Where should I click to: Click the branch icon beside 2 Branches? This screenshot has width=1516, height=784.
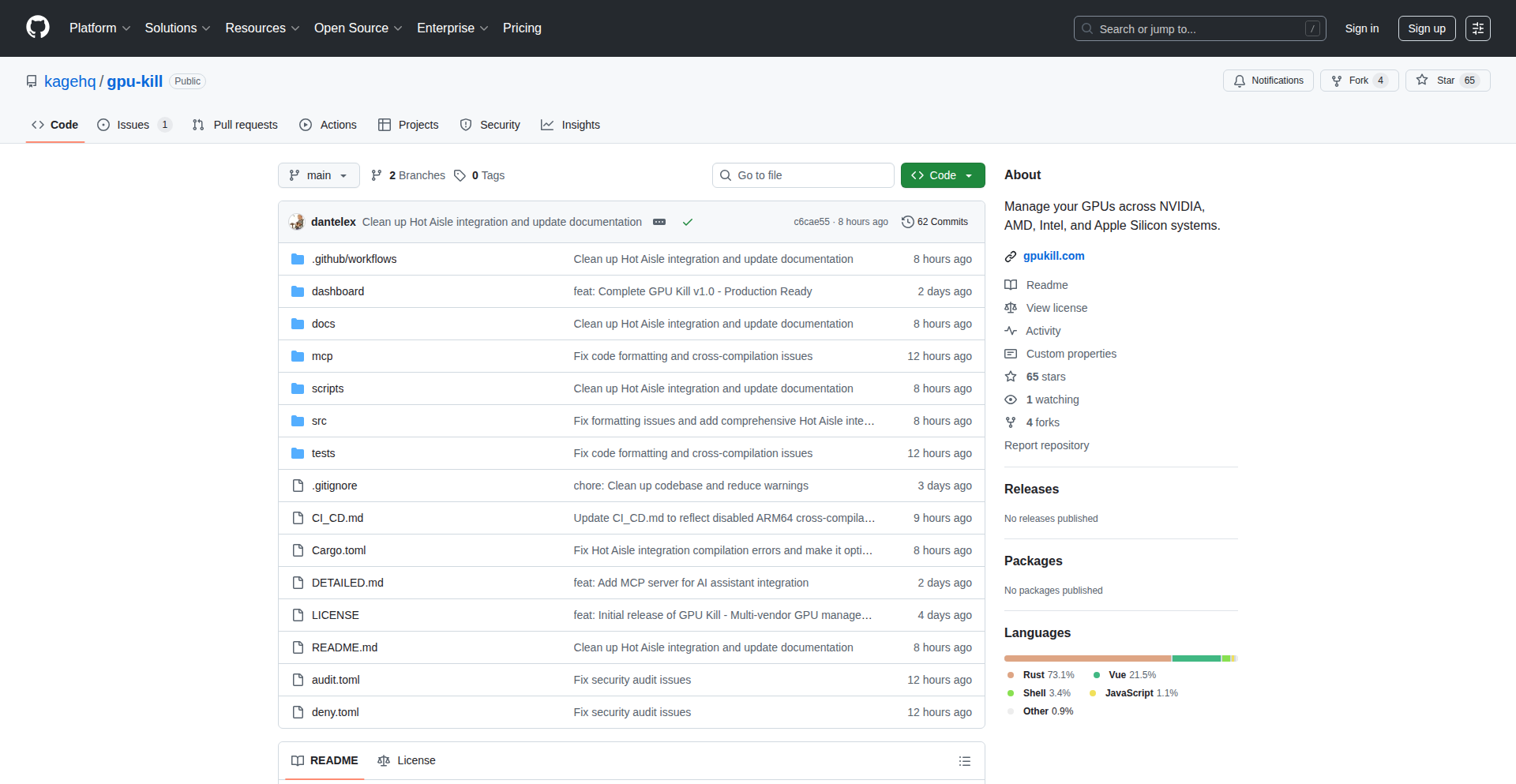coord(377,175)
